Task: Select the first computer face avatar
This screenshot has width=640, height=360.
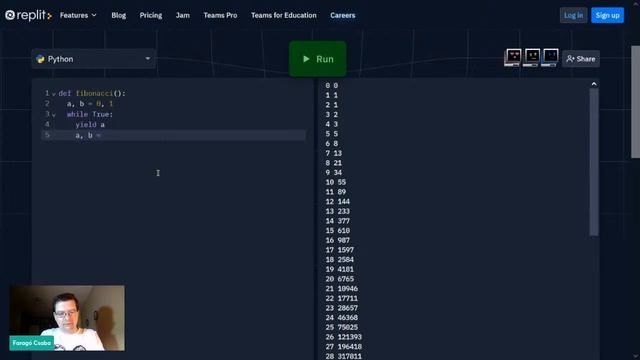Action: (513, 57)
